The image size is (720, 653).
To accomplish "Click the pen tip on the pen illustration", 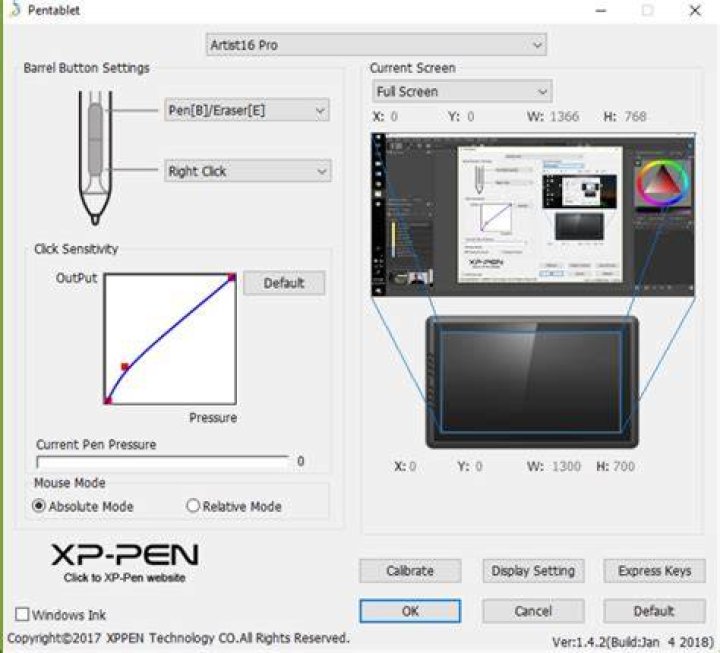I will pos(95,219).
